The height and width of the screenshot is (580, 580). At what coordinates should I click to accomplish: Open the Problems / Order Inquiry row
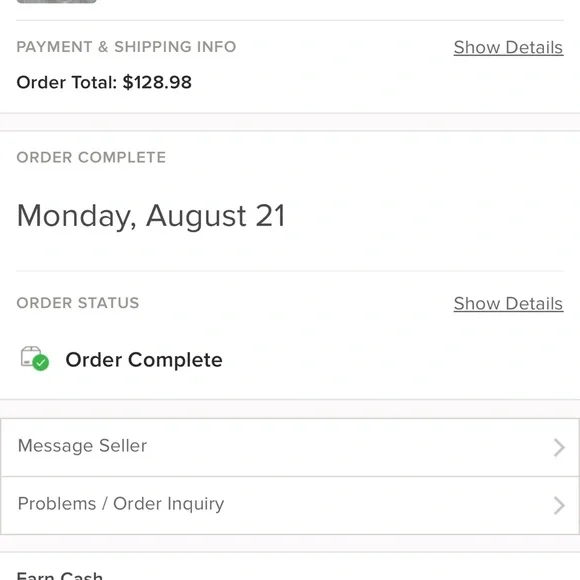coord(290,505)
